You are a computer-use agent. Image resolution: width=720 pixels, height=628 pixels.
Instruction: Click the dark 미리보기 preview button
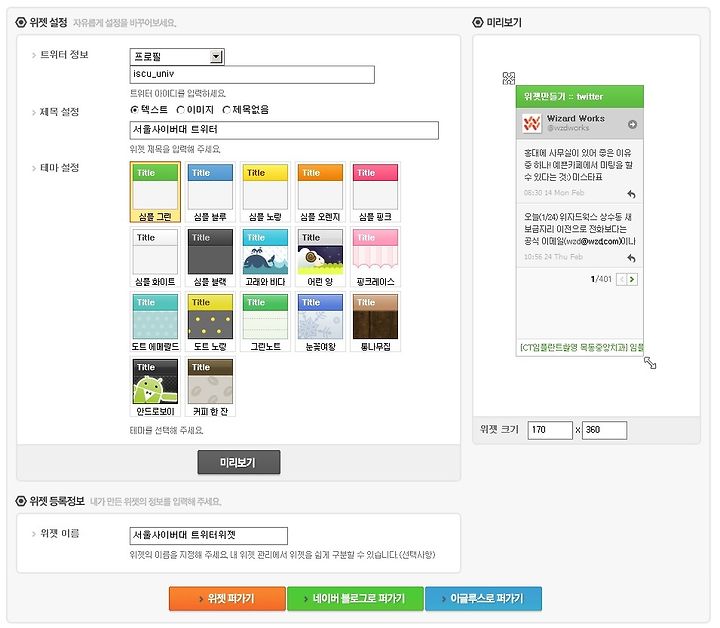coord(239,462)
